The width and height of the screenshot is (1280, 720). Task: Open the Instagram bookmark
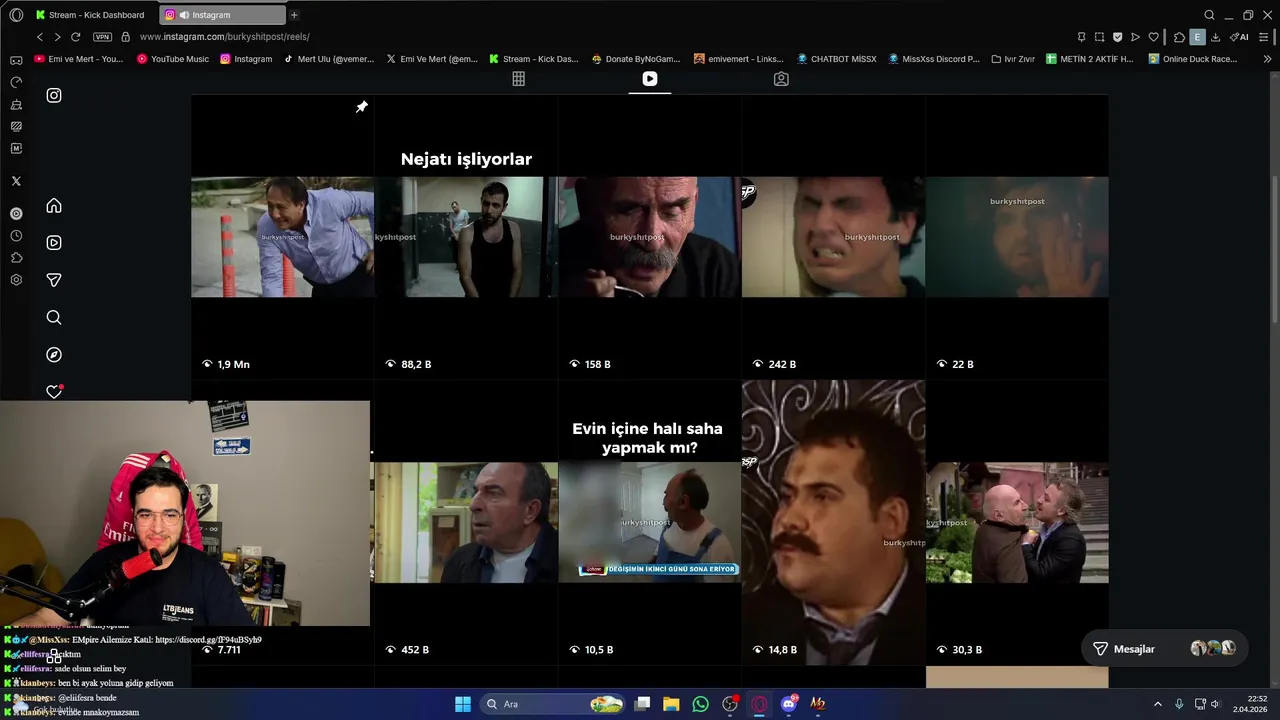(246, 59)
